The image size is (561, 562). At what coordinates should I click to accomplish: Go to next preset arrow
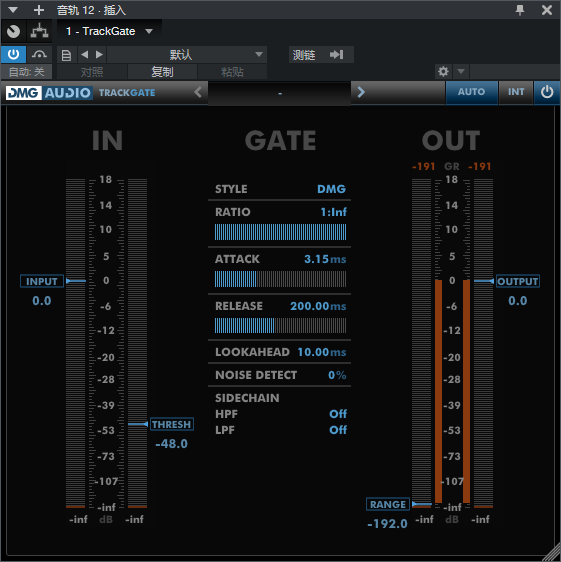pos(99,54)
